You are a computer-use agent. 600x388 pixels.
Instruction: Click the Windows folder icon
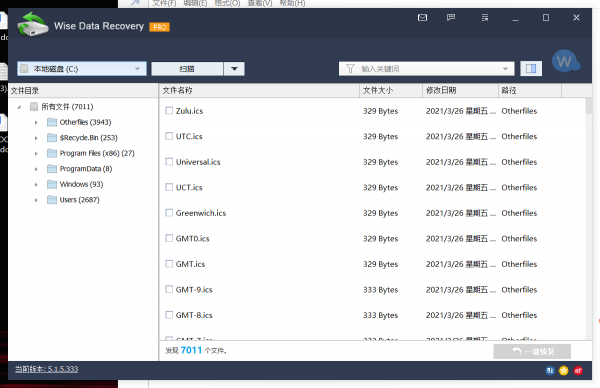coord(52,184)
